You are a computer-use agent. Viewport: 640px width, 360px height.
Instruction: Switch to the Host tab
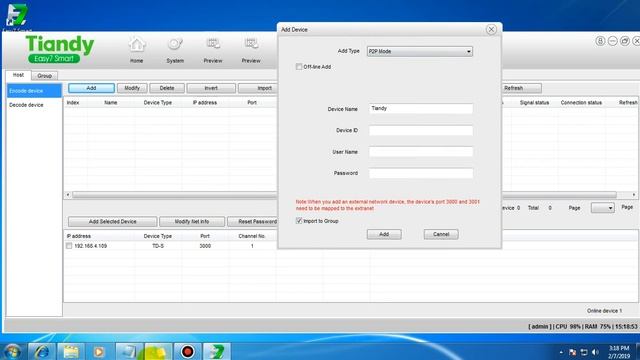pyautogui.click(x=18, y=75)
